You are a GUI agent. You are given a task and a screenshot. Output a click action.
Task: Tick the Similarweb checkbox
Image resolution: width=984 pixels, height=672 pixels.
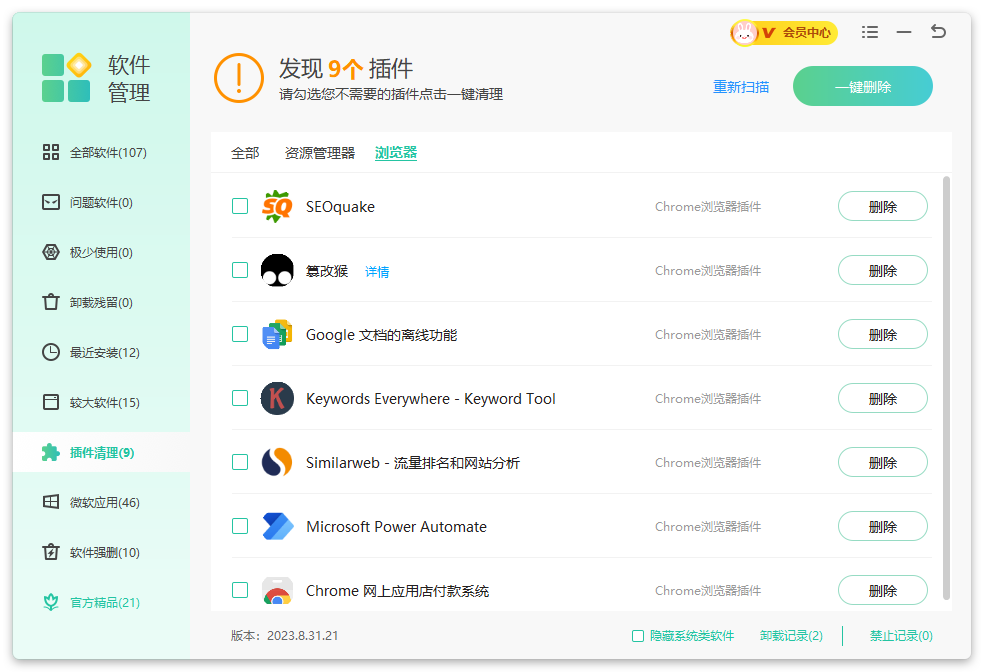click(x=240, y=462)
